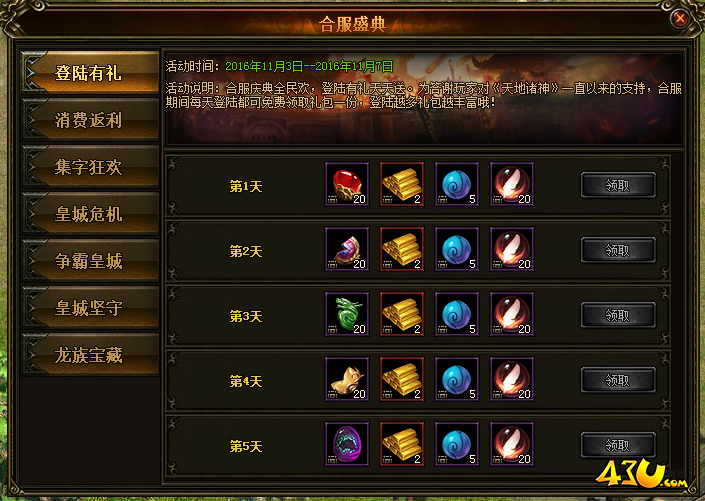Click the gold bars icon in 第1天 row
The height and width of the screenshot is (501, 705).
tap(402, 184)
